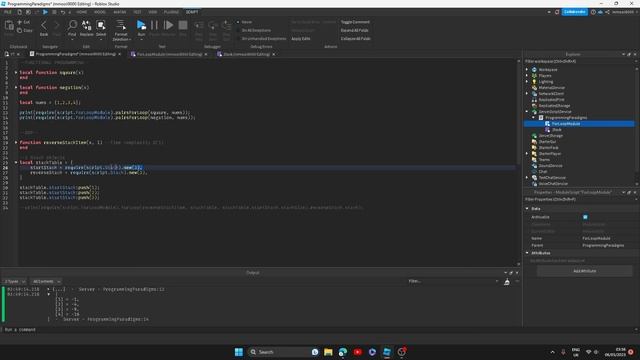Image resolution: width=640 pixels, height=360 pixels.
Task: Collapse the ProgrammingParadigms script node
Action: [x=533, y=118]
